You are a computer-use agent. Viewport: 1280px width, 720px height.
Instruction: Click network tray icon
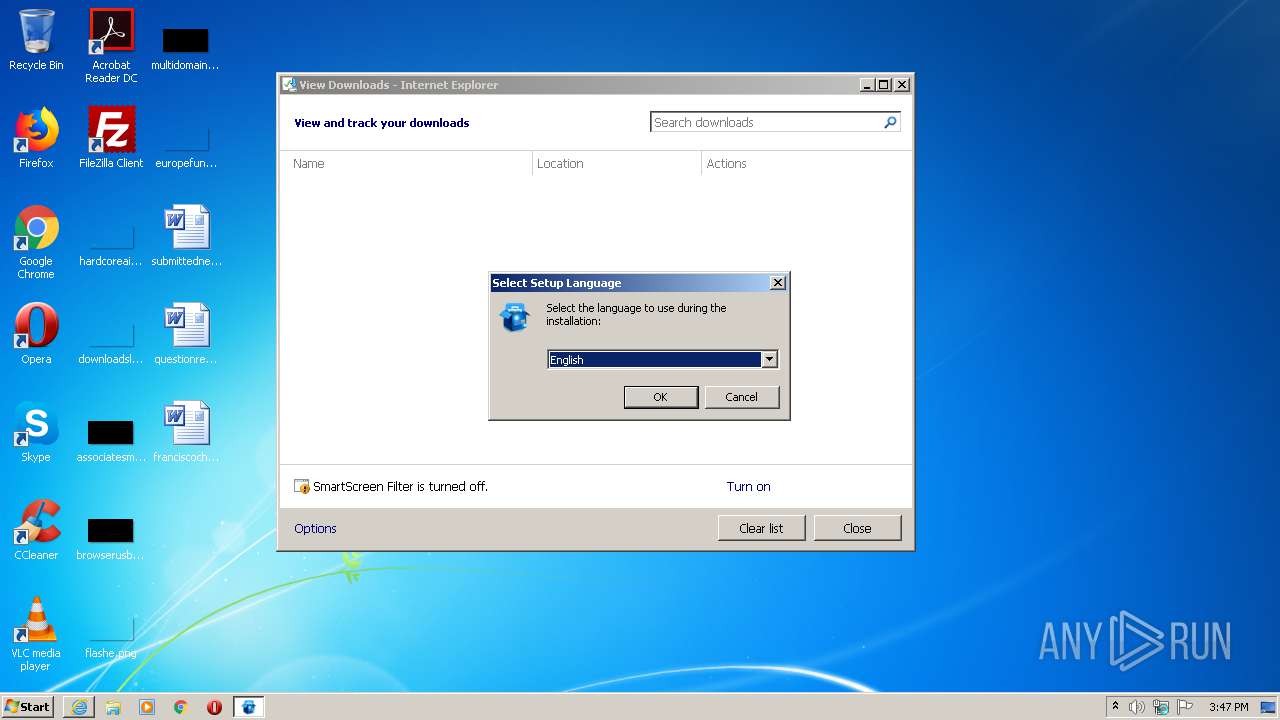(x=1161, y=707)
